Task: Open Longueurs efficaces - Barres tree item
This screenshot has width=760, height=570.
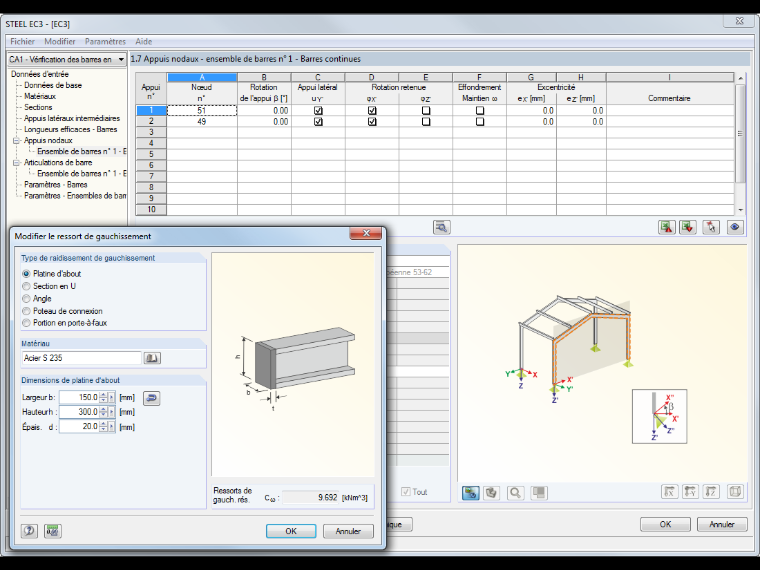Action: pos(71,129)
